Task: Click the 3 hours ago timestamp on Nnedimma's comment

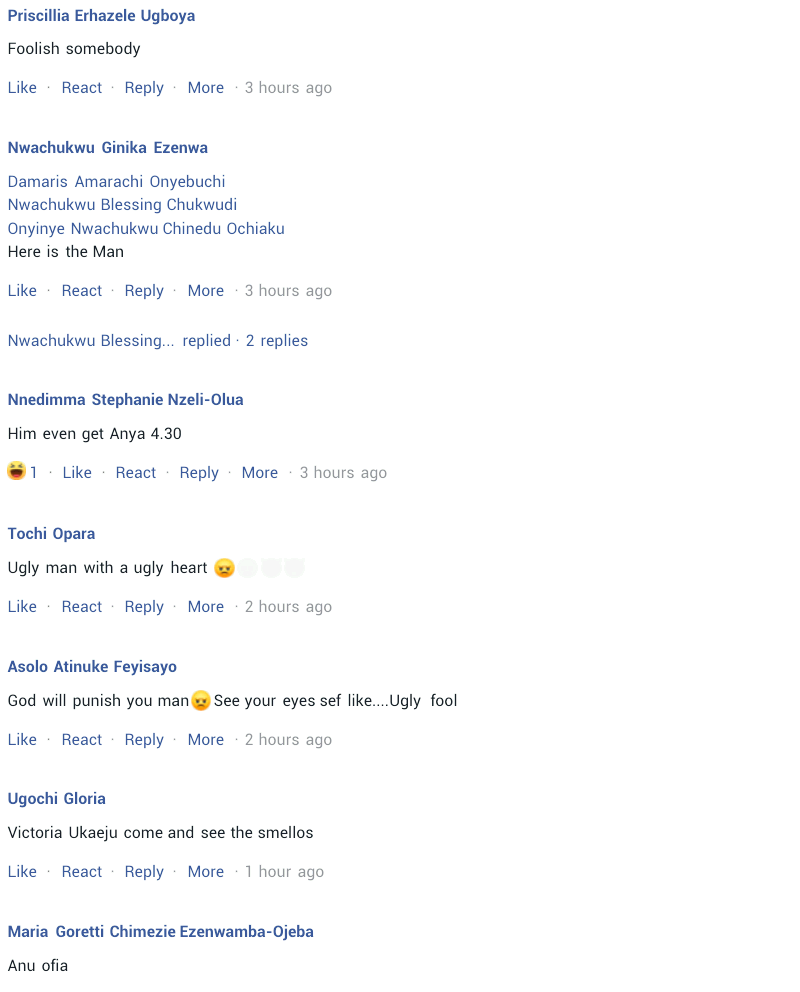Action: 343,473
